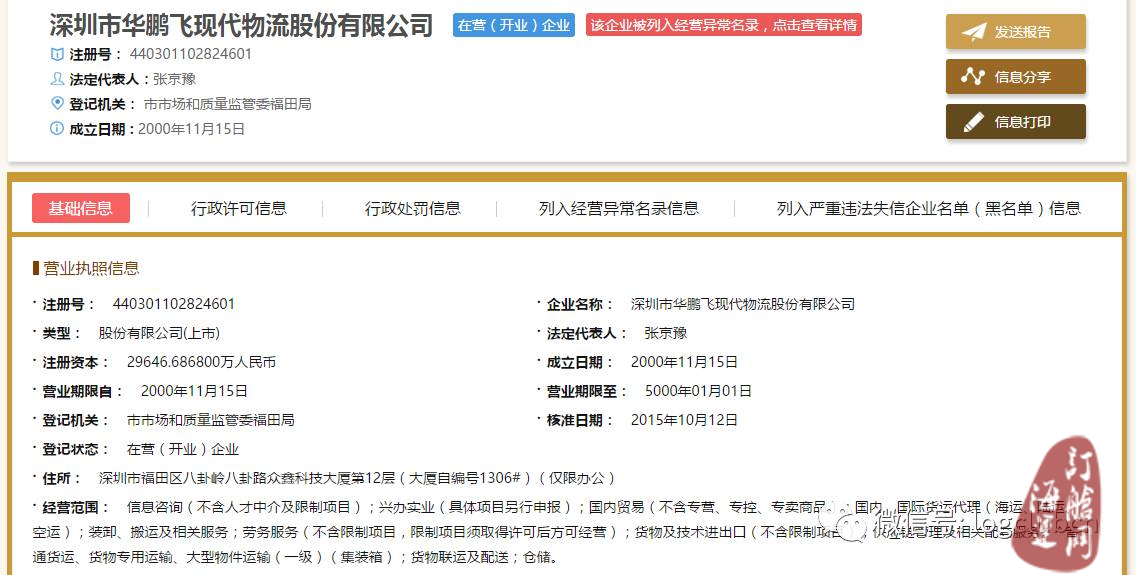The height and width of the screenshot is (575, 1136).
Task: Click the person icon beside 法定代表人
Action: click(57, 78)
